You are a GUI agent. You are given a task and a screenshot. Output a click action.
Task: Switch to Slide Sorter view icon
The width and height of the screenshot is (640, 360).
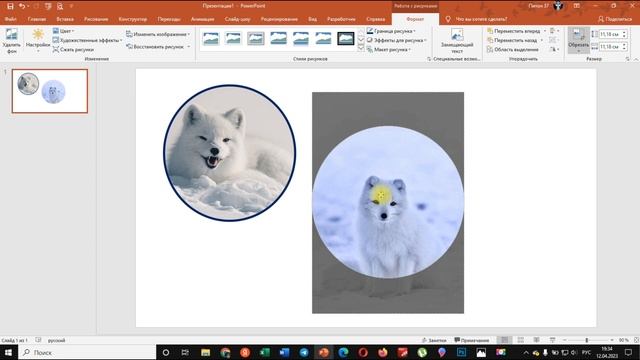[521, 340]
